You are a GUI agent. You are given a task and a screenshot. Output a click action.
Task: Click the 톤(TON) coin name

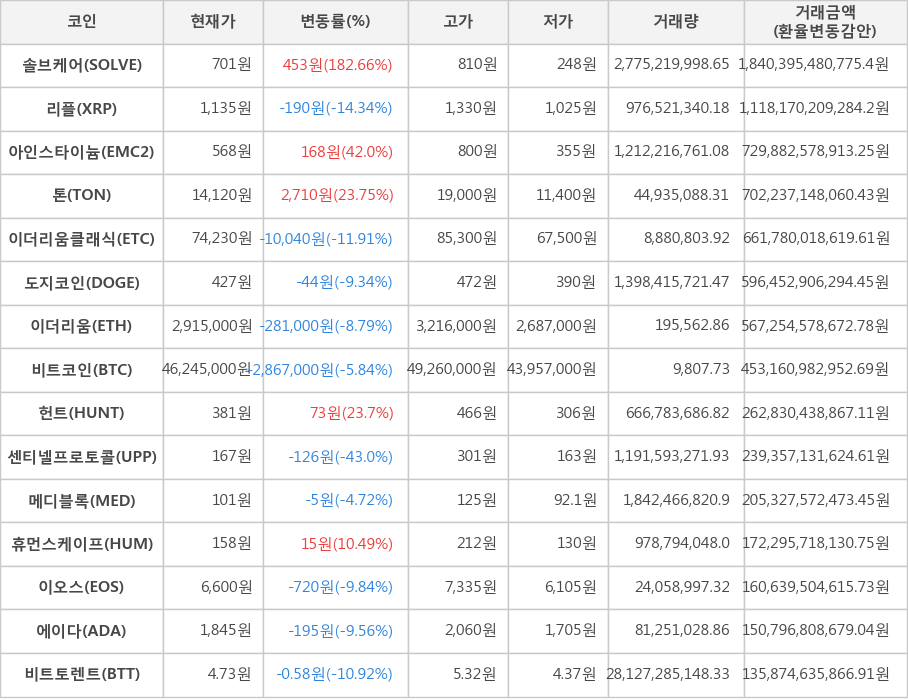(x=82, y=195)
